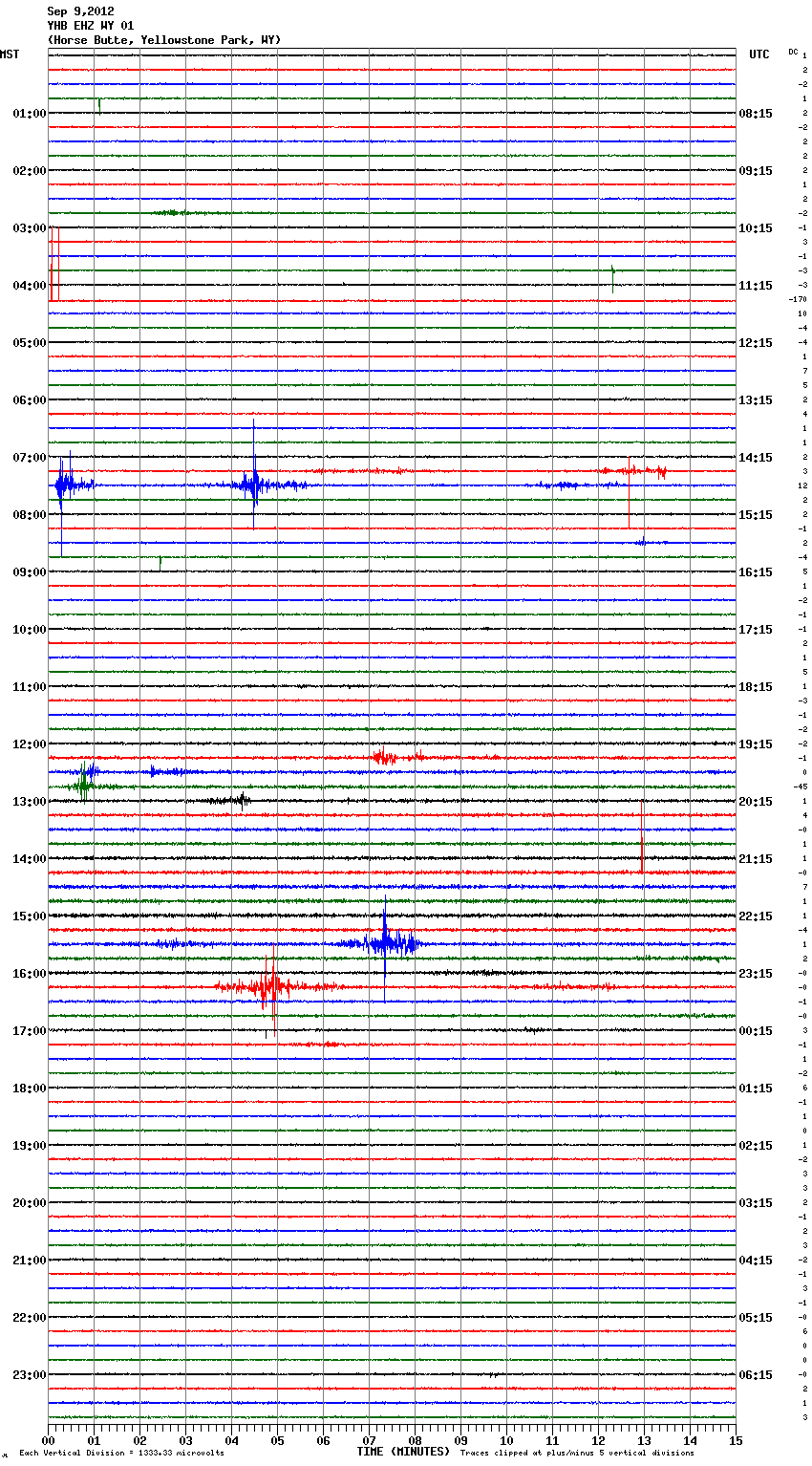Select the "05:00" MST time label
Viewport: 812px width, 1466px height.
point(30,343)
